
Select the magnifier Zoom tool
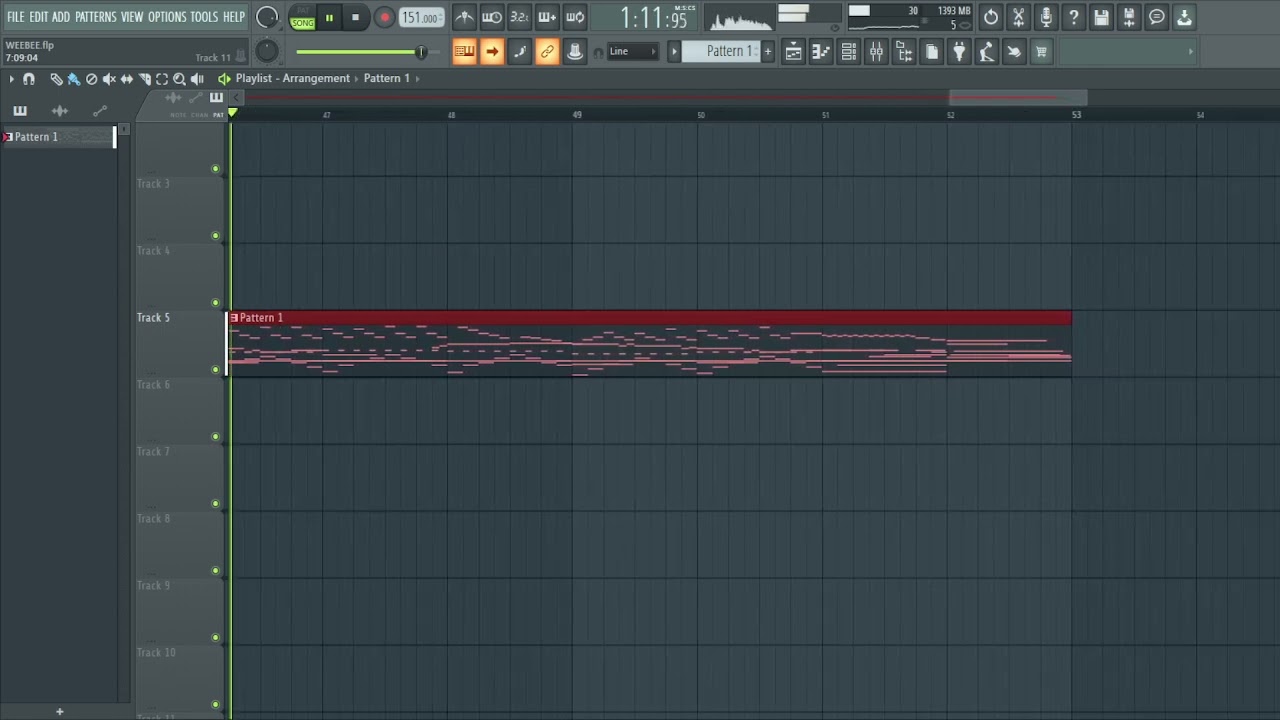180,79
